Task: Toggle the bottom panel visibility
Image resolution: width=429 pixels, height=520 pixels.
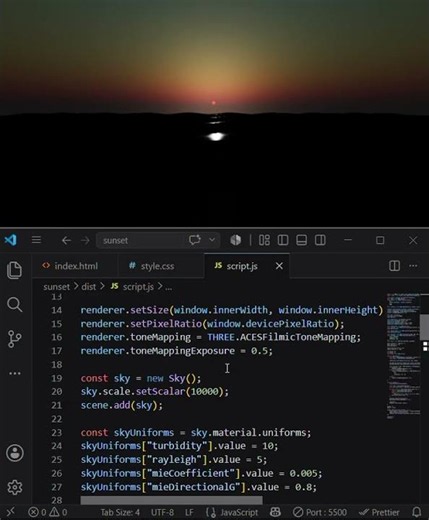Action: [302, 240]
